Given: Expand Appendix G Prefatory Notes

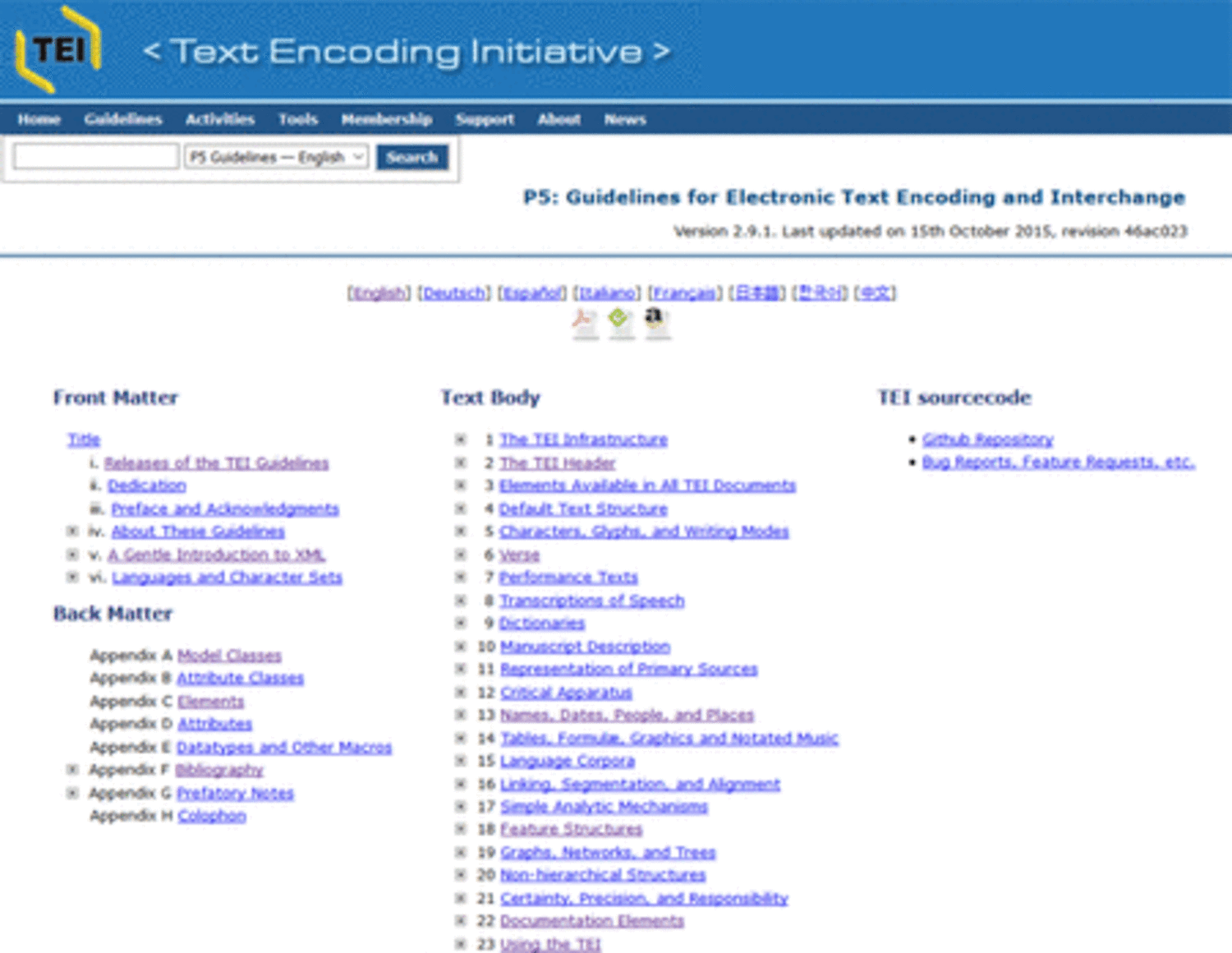Looking at the screenshot, I should [x=73, y=793].
